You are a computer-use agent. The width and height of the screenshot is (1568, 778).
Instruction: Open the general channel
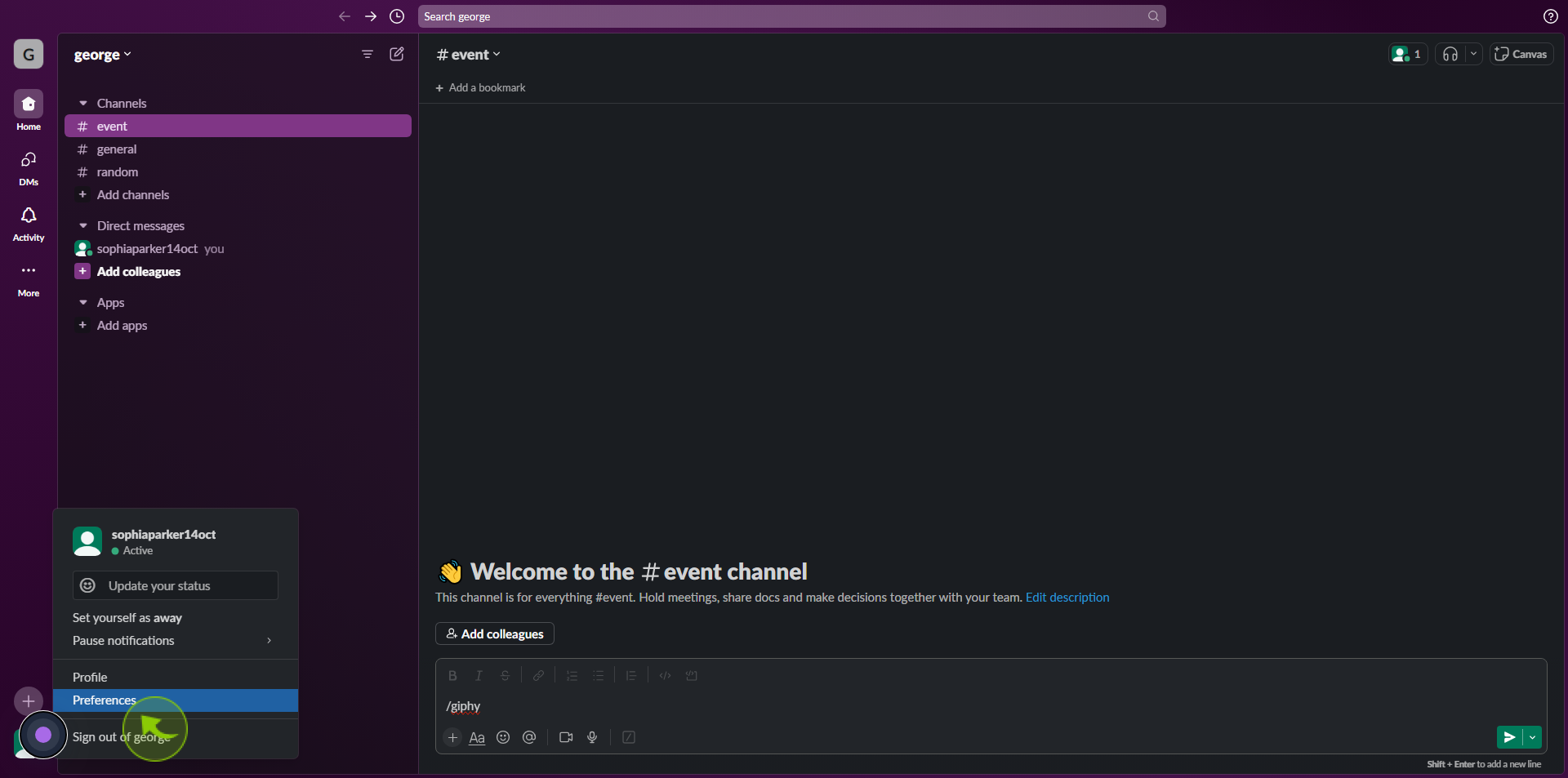click(238, 149)
